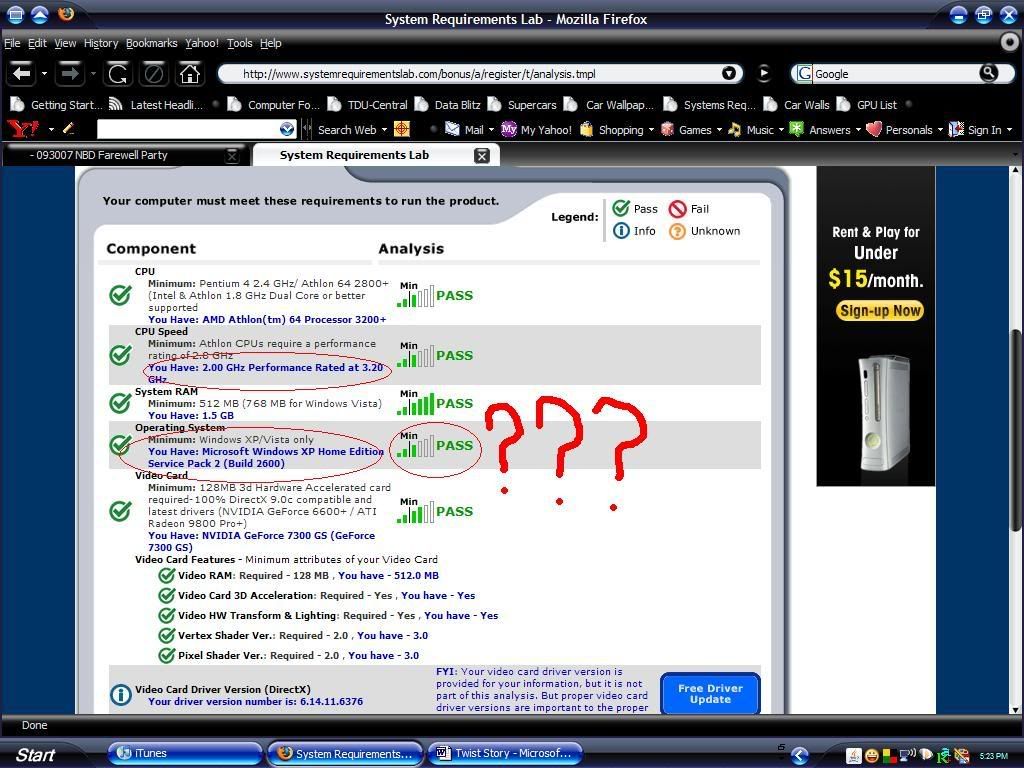The height and width of the screenshot is (768, 1024).
Task: Click the search magnifier in Google box
Action: coord(989,72)
